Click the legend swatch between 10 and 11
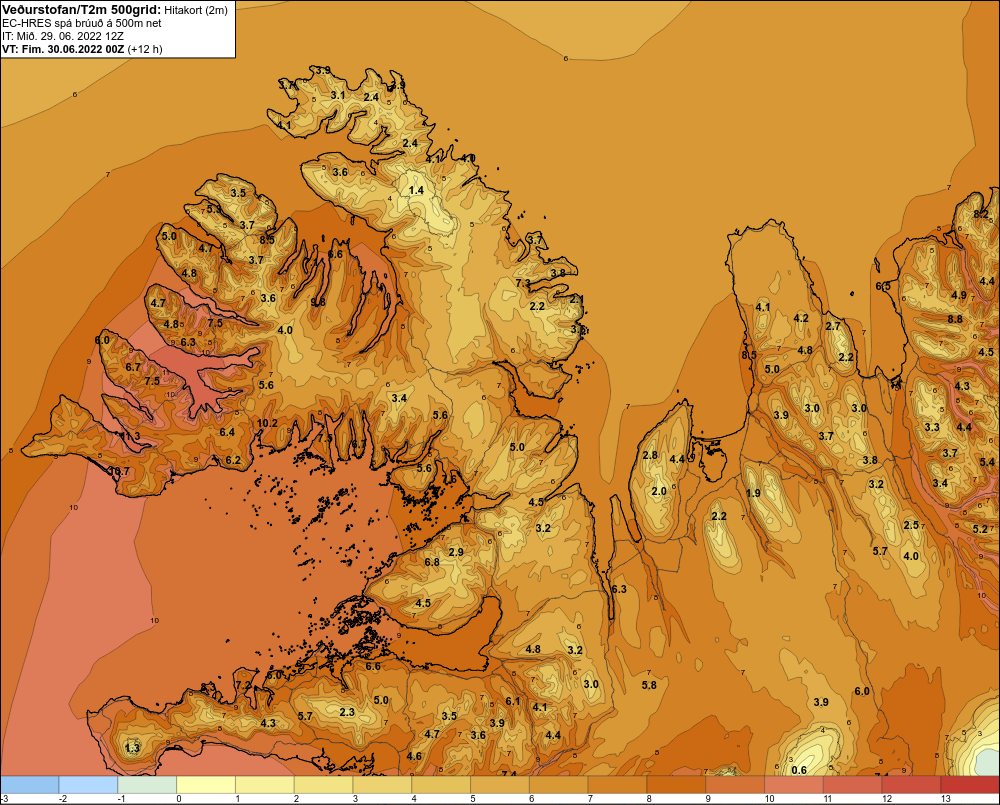The height and width of the screenshot is (805, 1000). pyautogui.click(x=794, y=785)
